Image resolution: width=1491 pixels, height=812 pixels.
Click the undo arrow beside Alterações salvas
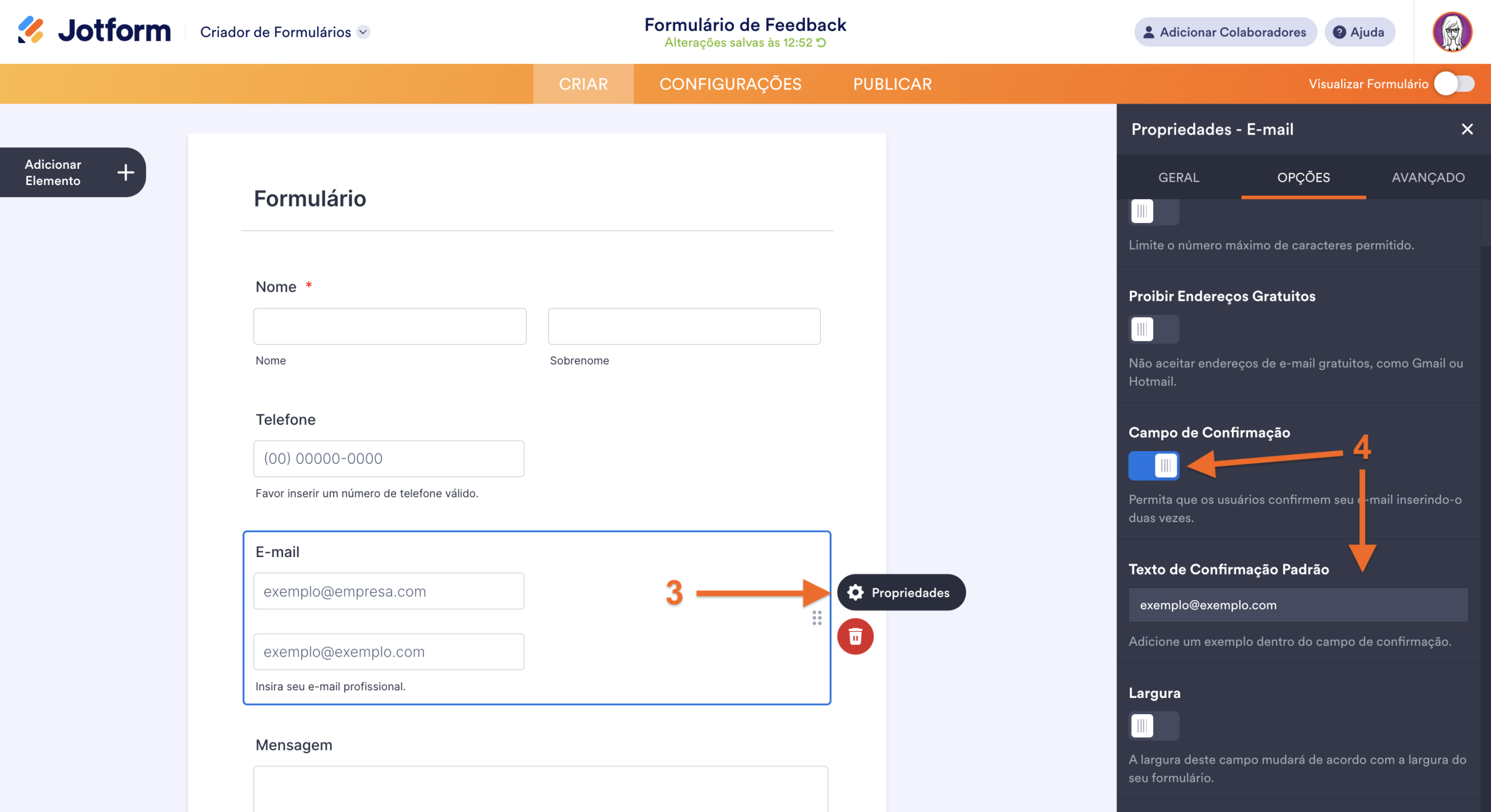pyautogui.click(x=821, y=42)
